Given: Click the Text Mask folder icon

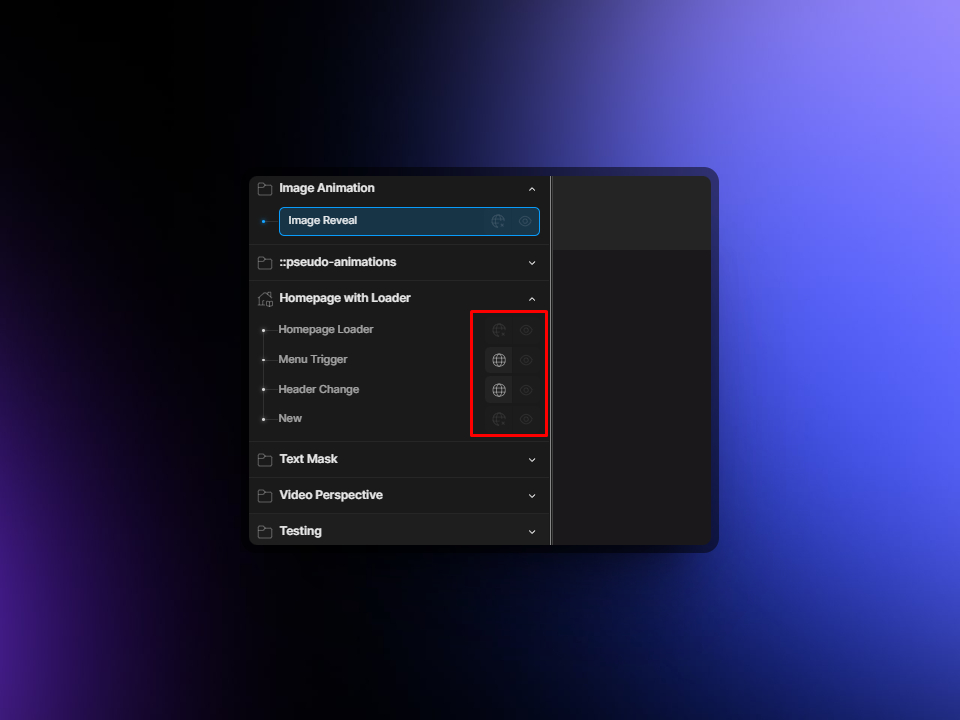Looking at the screenshot, I should click(265, 460).
